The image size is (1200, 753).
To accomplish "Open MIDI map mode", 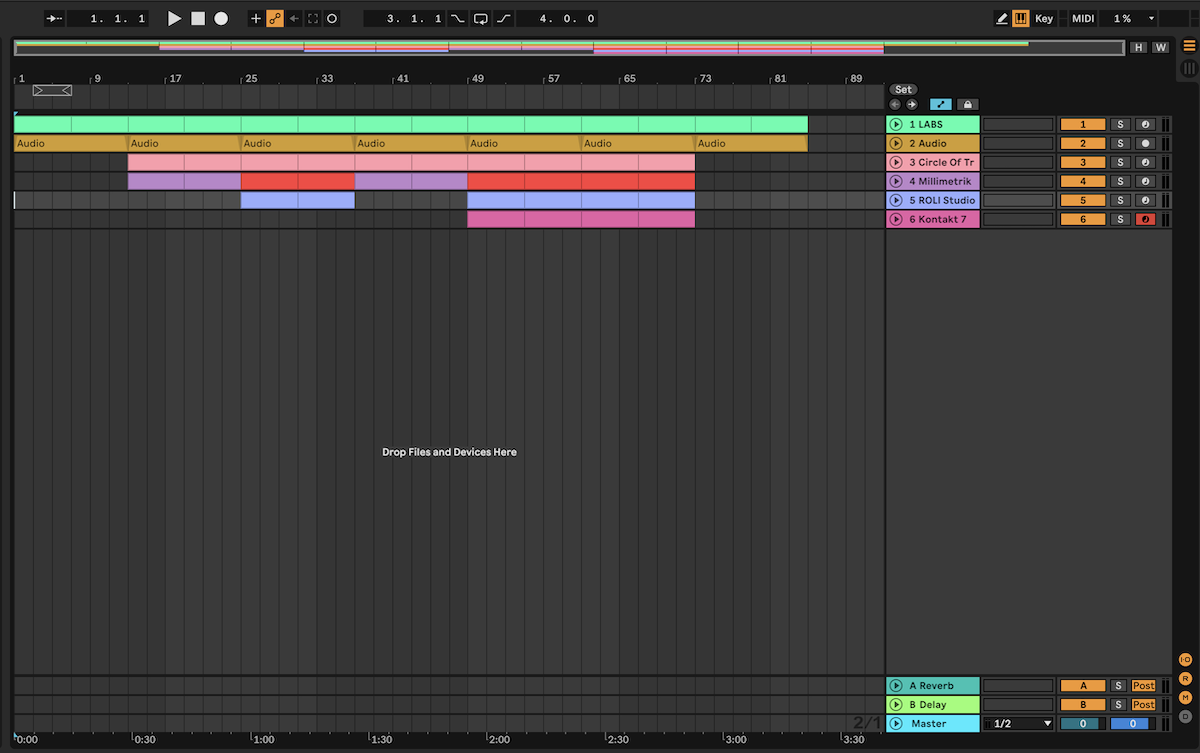I will tap(1083, 18).
